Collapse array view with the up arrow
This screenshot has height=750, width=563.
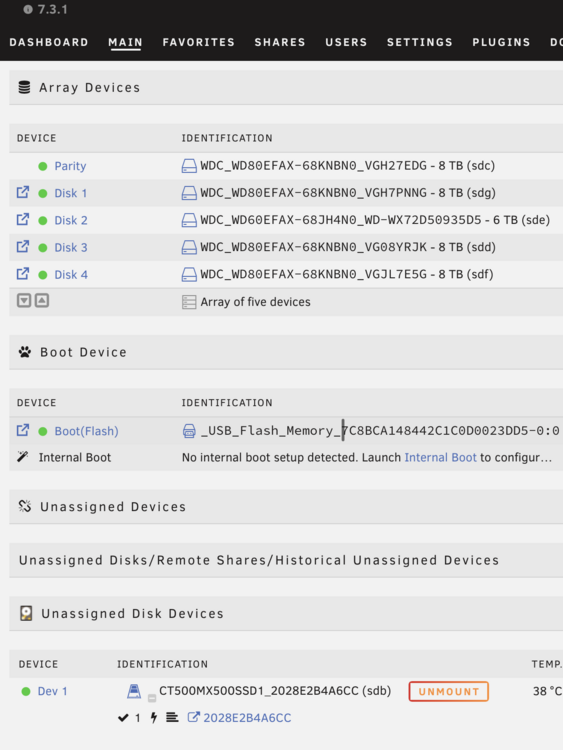42,300
